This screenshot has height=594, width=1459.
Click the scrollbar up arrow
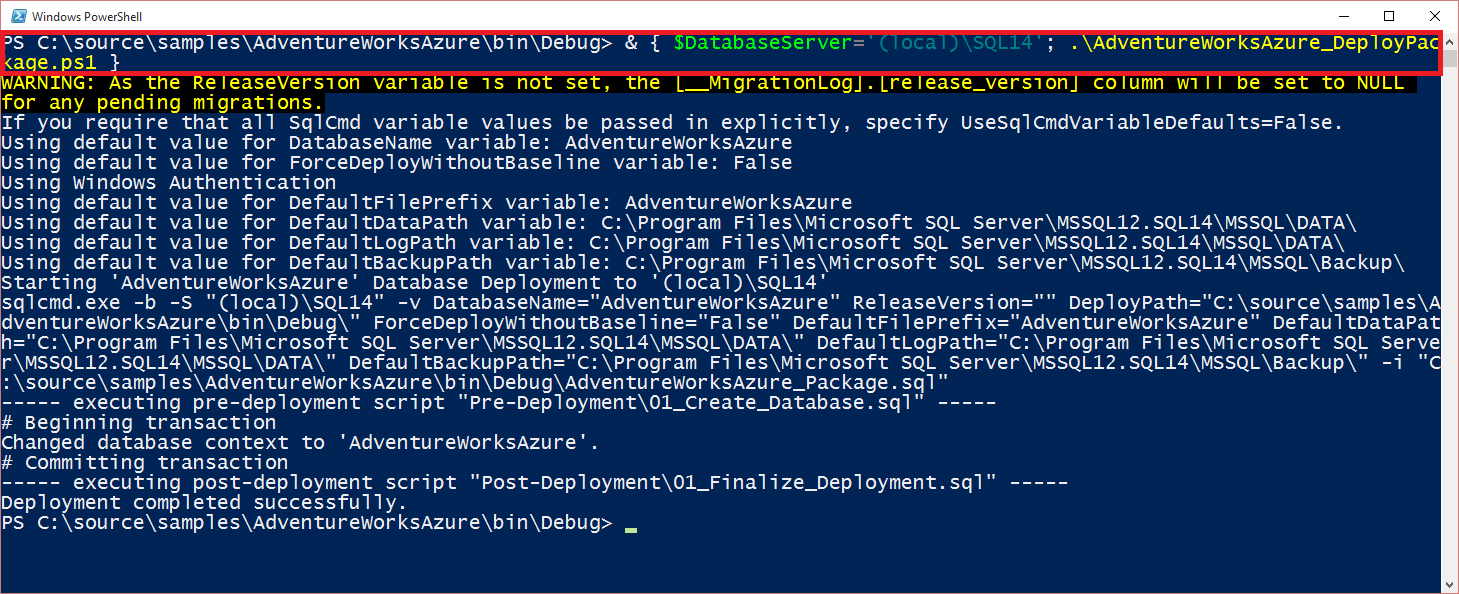pyautogui.click(x=1450, y=38)
